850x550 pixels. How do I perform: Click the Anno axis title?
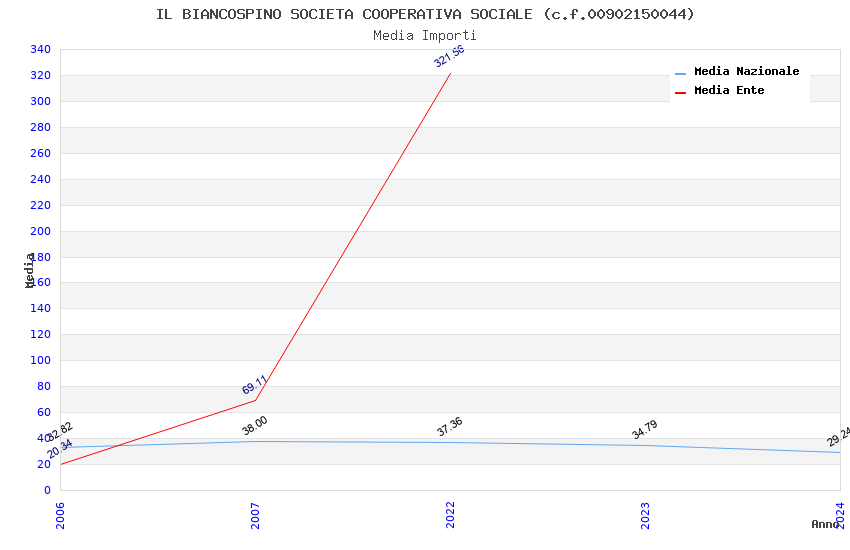(825, 524)
